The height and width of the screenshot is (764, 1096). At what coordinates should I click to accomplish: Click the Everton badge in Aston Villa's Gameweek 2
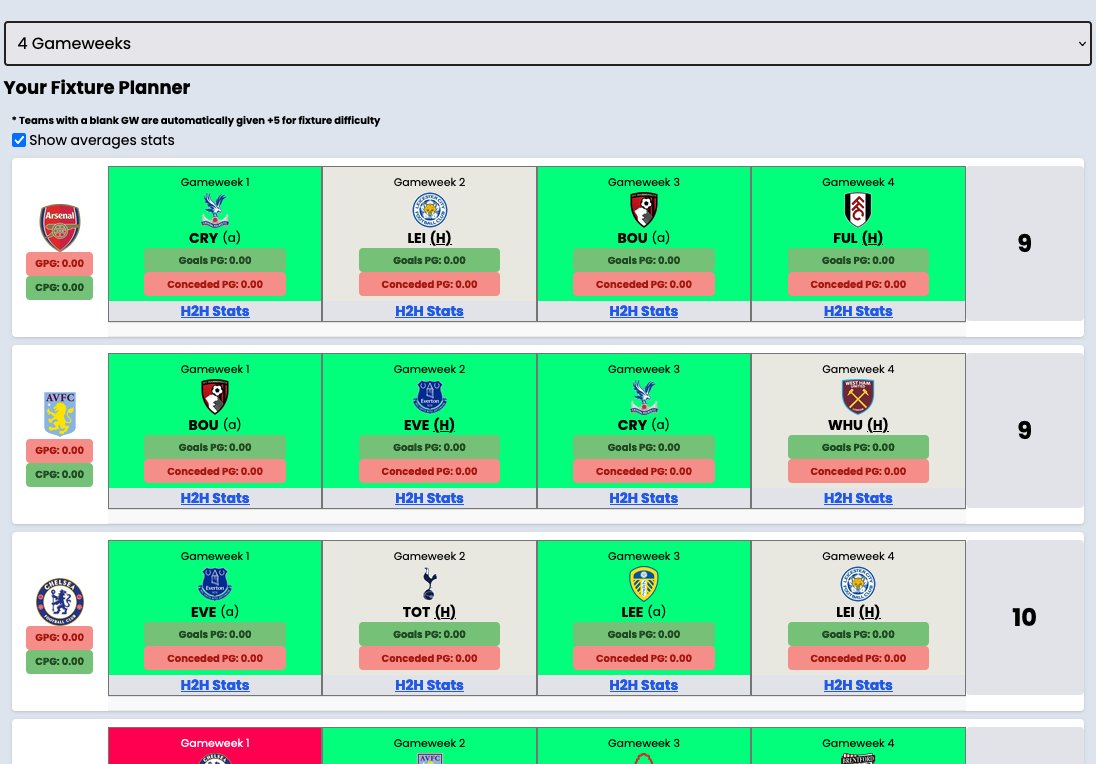point(429,398)
